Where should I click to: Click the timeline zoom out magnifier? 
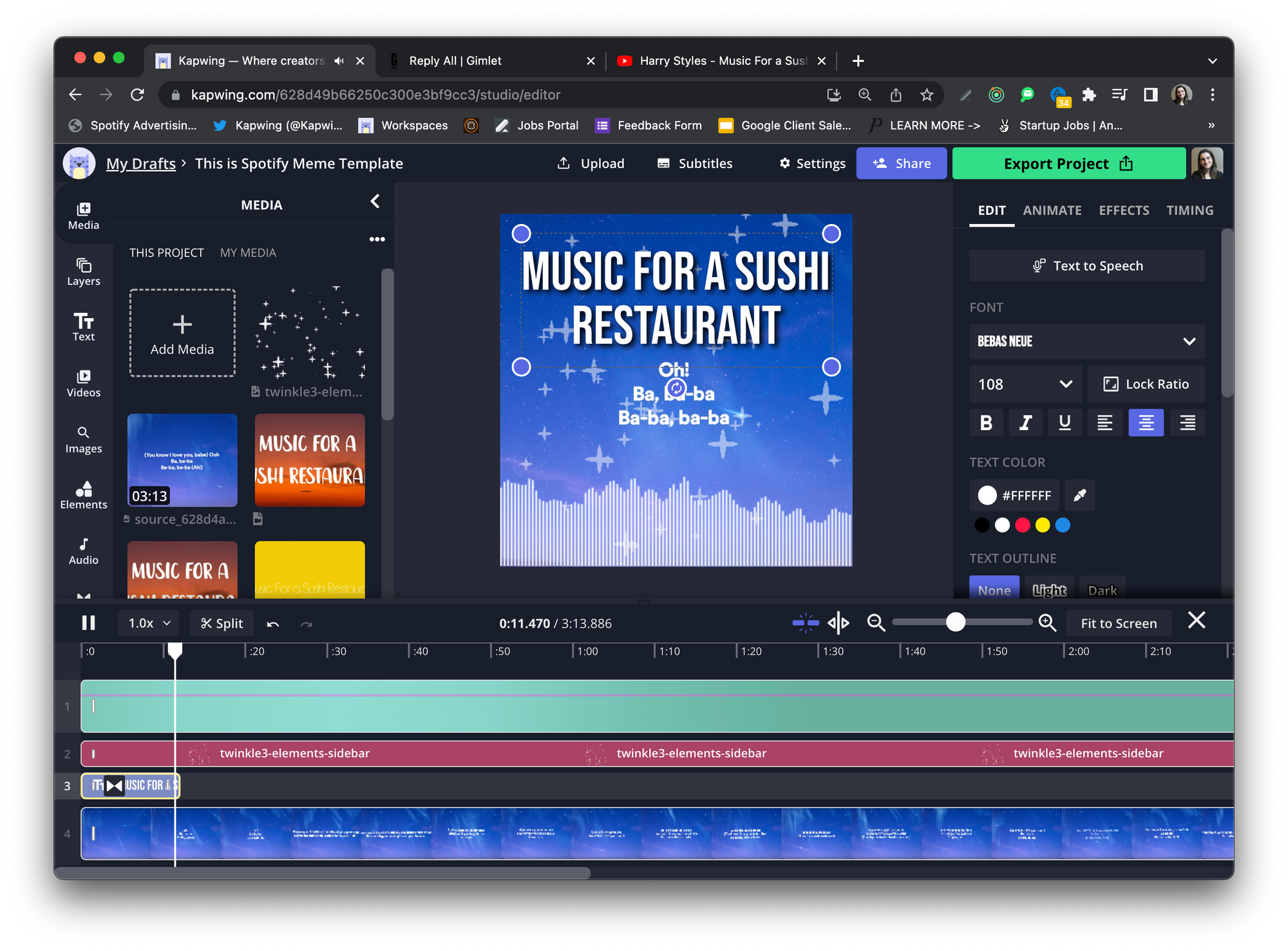point(876,623)
